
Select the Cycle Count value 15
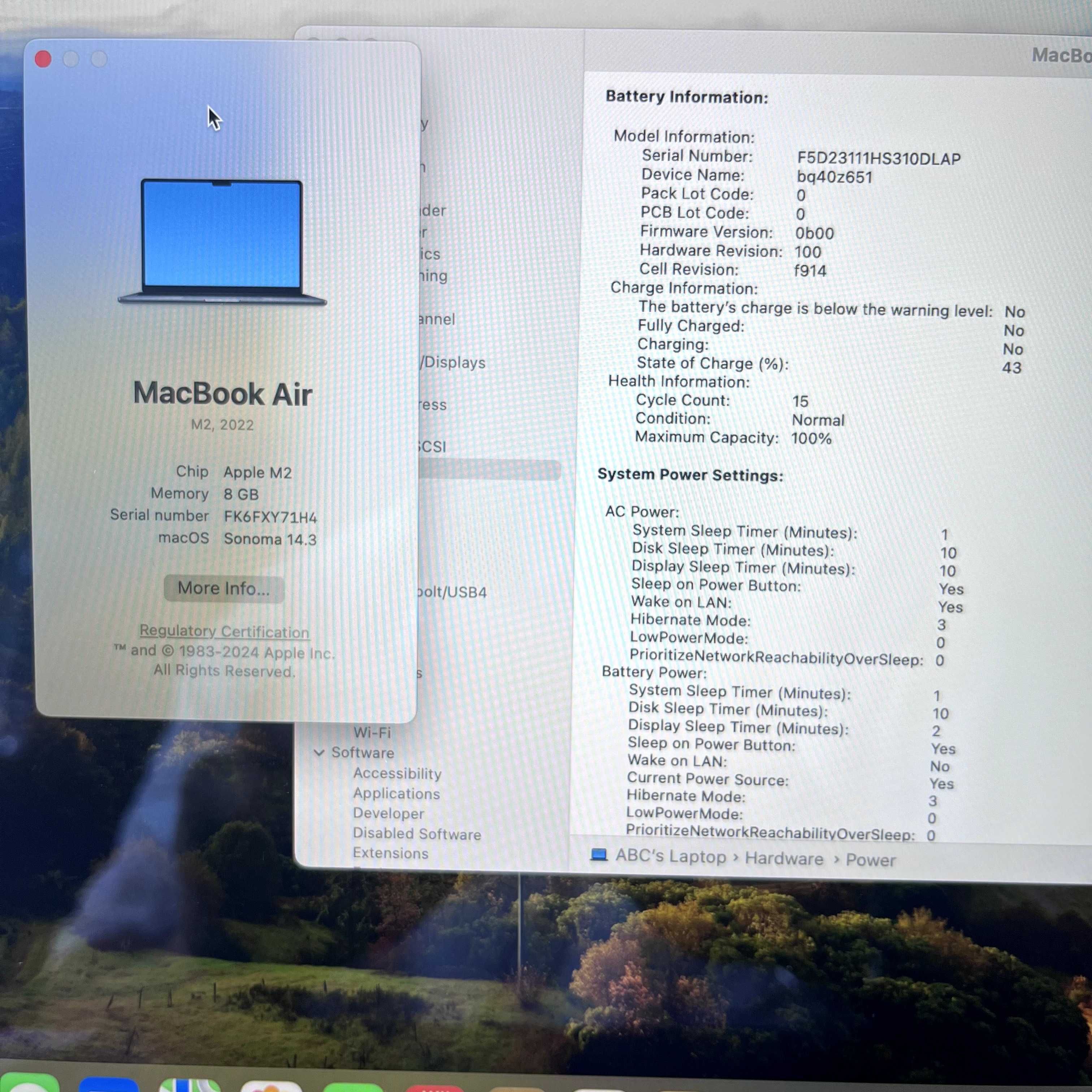coord(800,401)
